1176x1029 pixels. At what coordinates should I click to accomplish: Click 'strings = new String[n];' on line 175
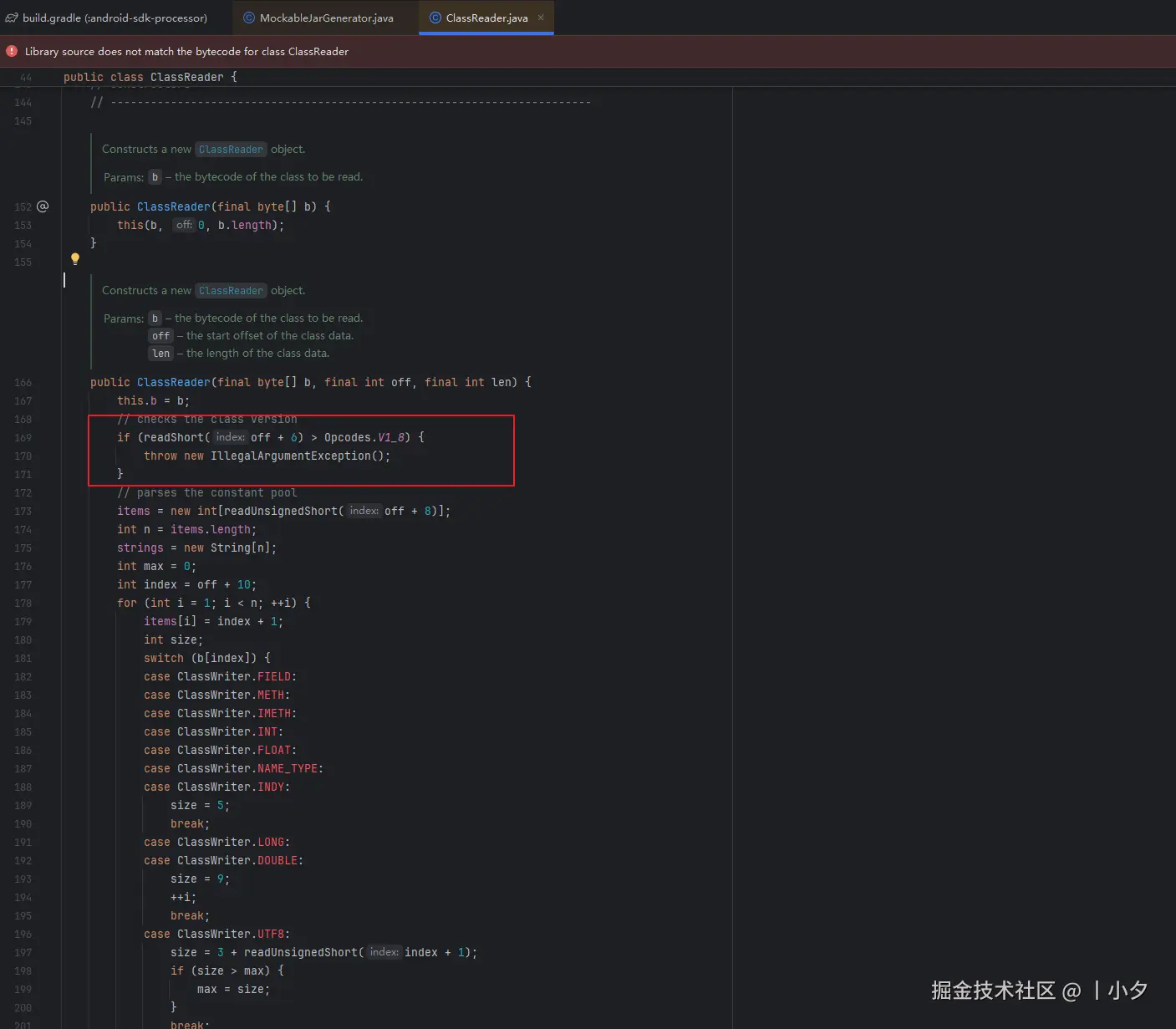coord(197,548)
